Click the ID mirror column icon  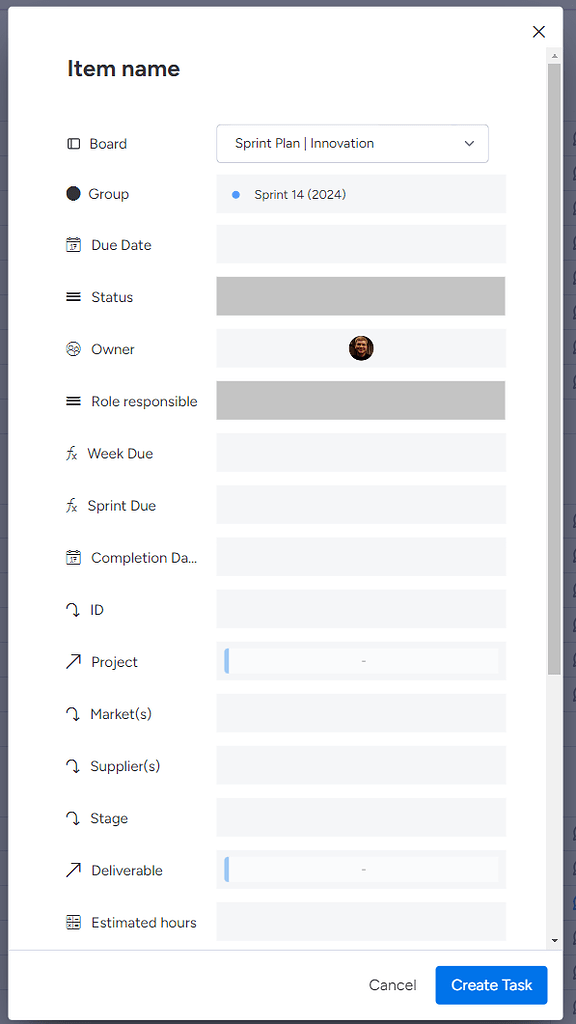click(73, 609)
